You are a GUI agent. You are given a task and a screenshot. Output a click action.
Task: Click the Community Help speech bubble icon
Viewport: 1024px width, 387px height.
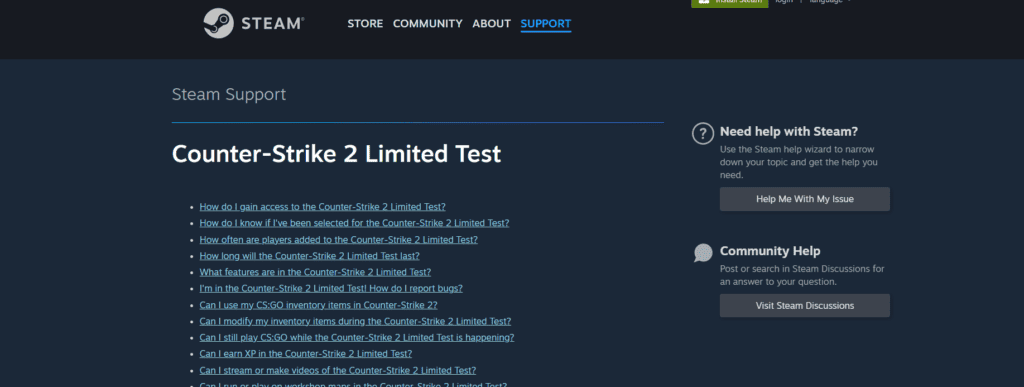tap(703, 253)
